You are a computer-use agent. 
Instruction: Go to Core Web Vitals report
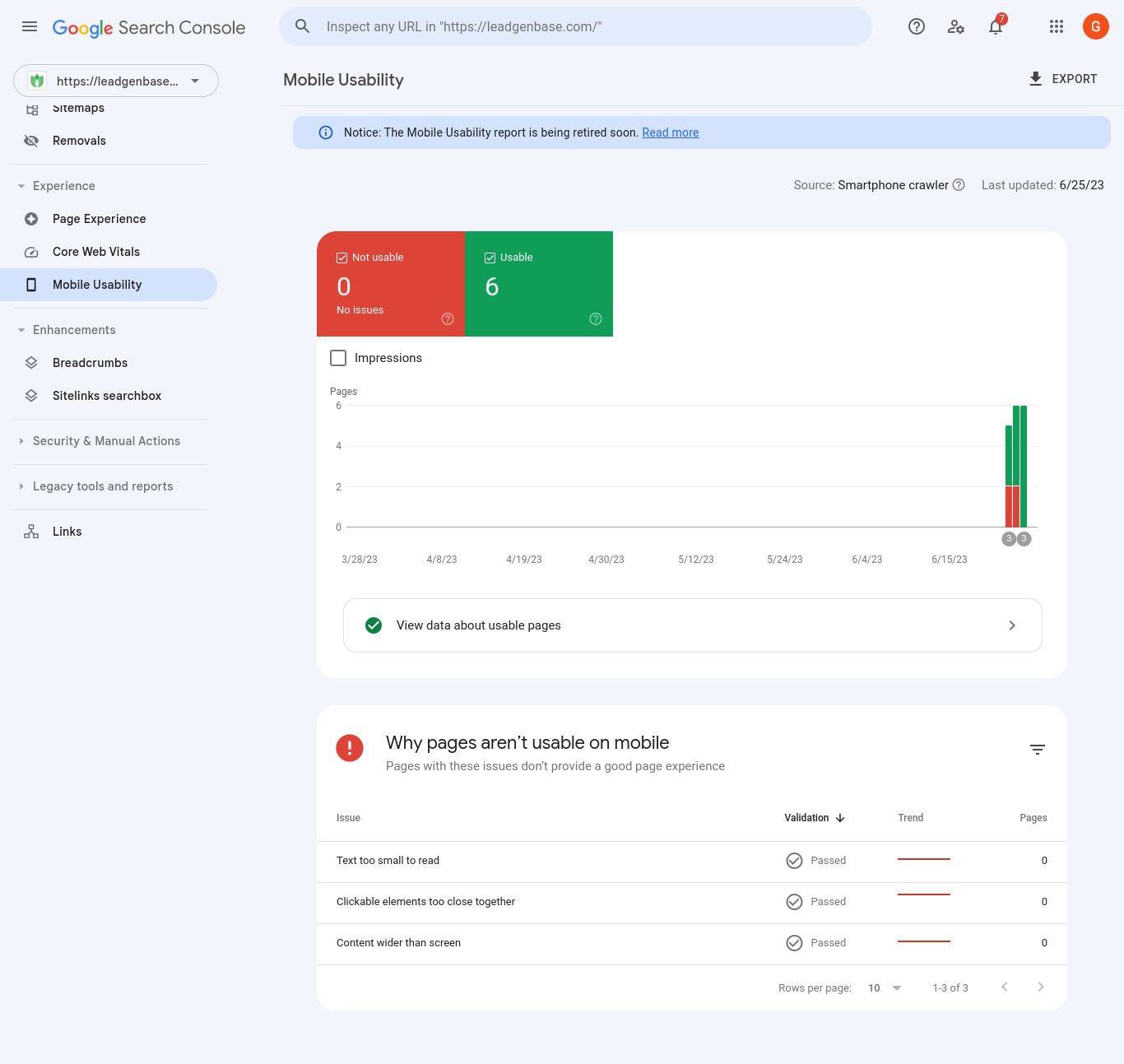(96, 252)
